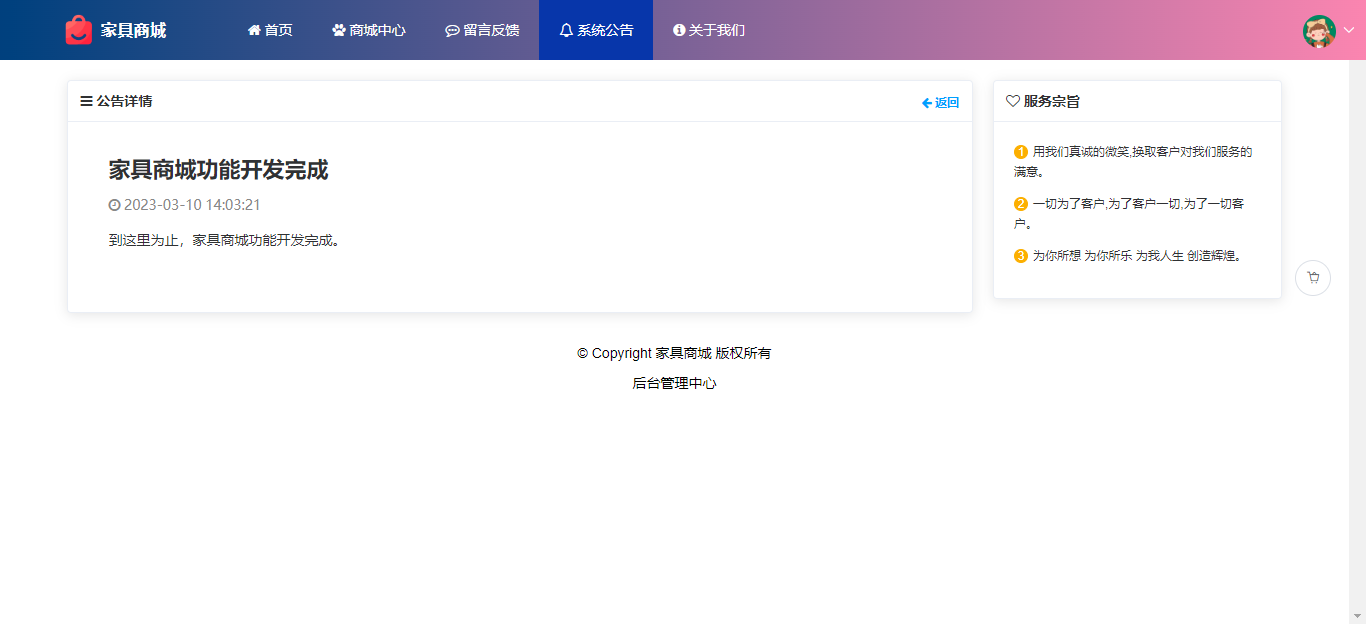Viewport: 1366px width, 624px height.
Task: Click the 返回 back link
Action: (x=940, y=102)
